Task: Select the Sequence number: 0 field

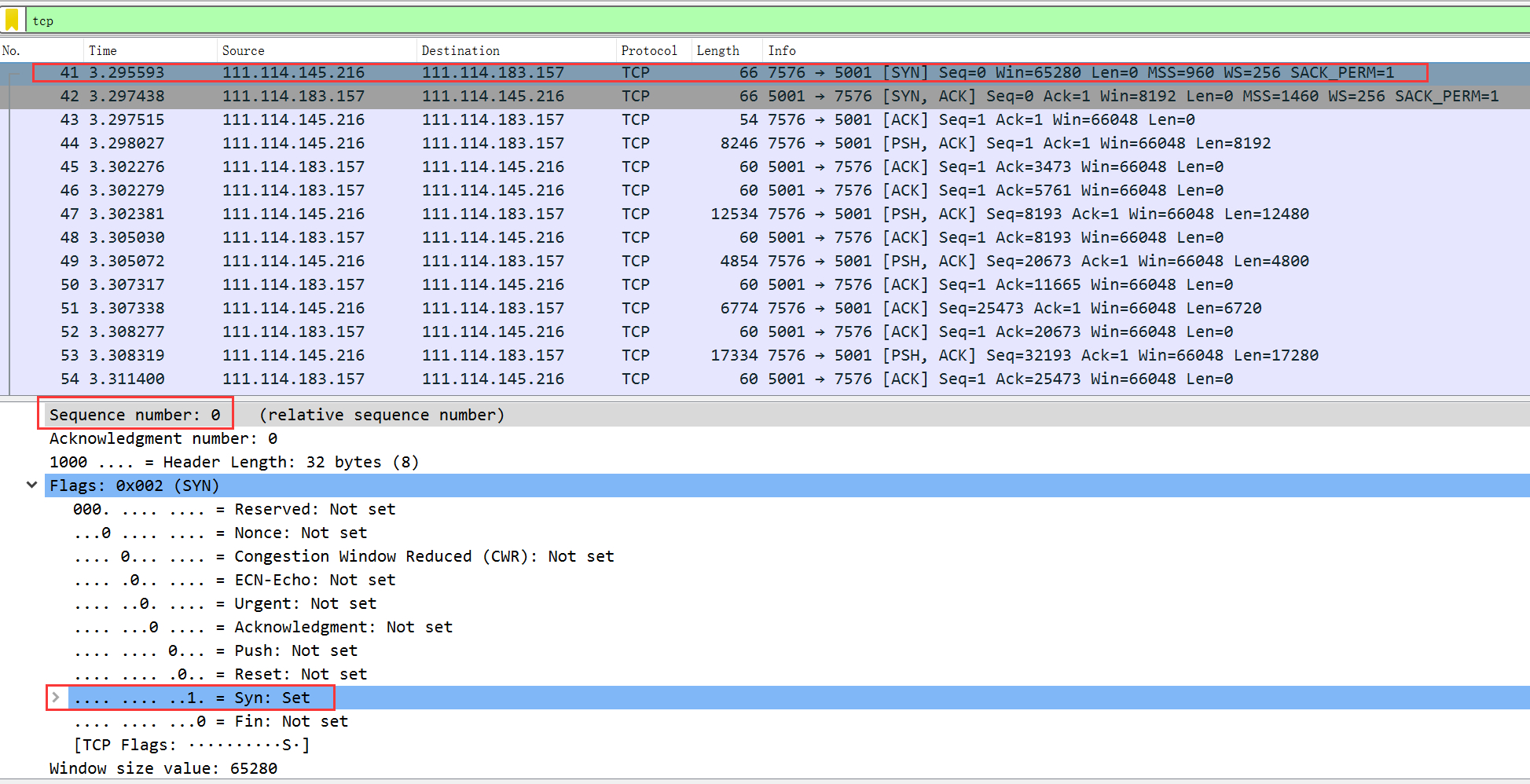Action: coord(134,414)
